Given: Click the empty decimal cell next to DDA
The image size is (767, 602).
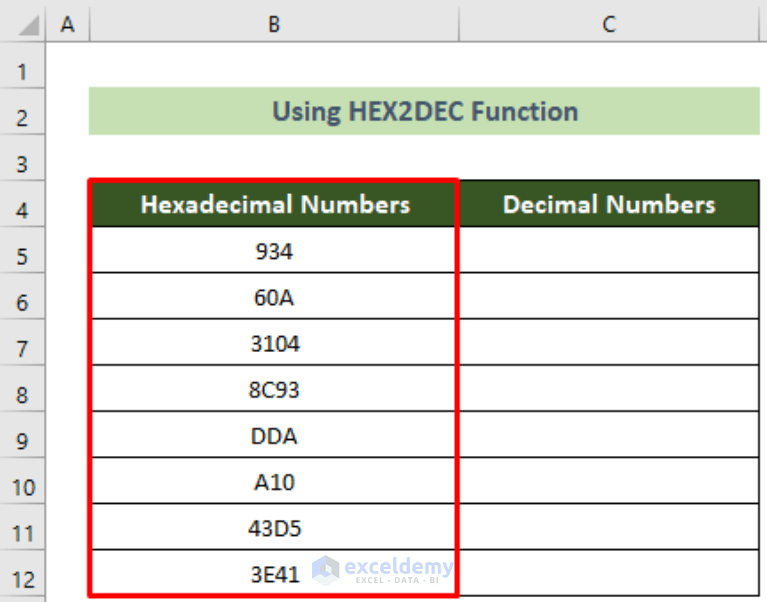Looking at the screenshot, I should pos(609,435).
